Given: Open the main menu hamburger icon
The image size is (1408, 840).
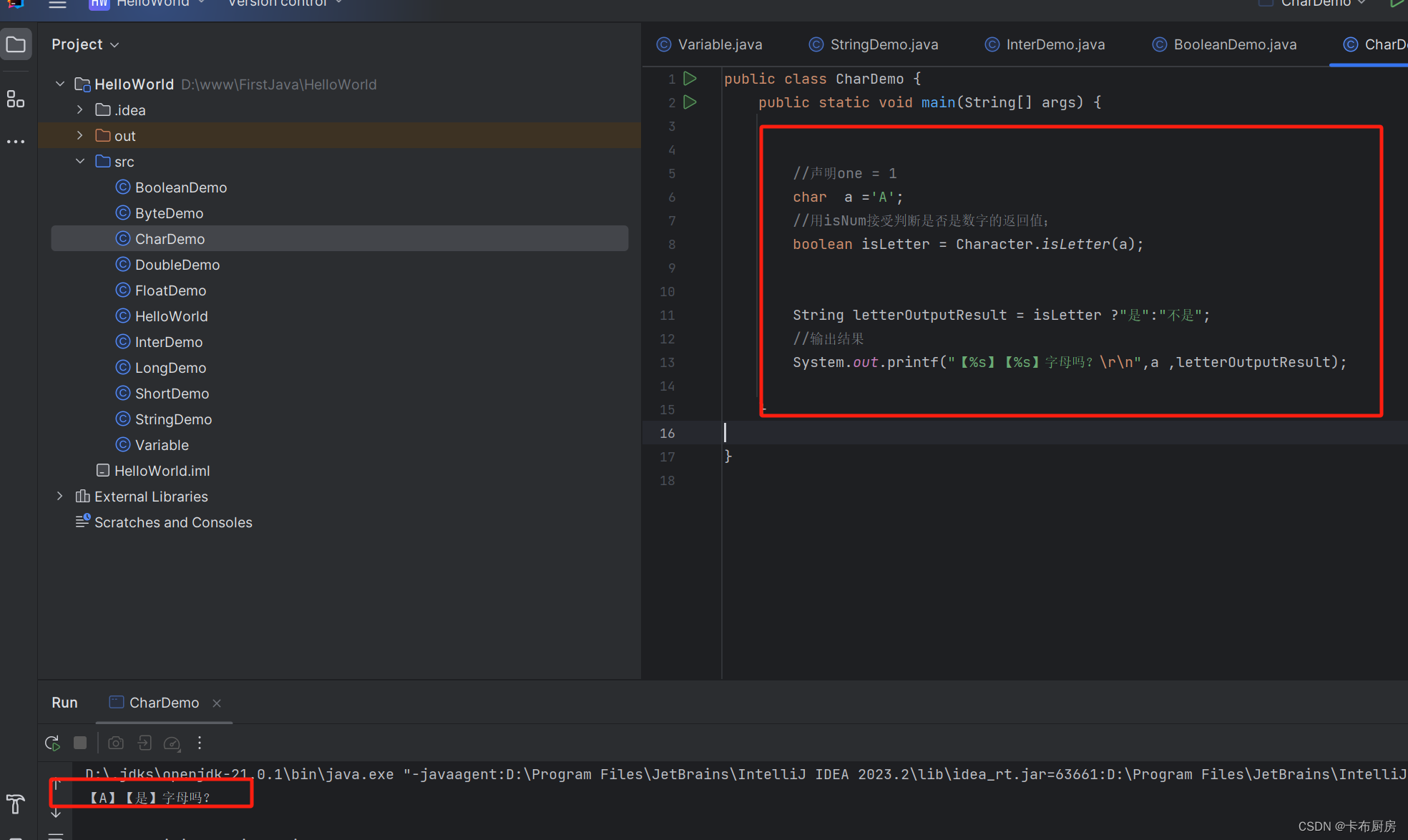Looking at the screenshot, I should pos(57,5).
